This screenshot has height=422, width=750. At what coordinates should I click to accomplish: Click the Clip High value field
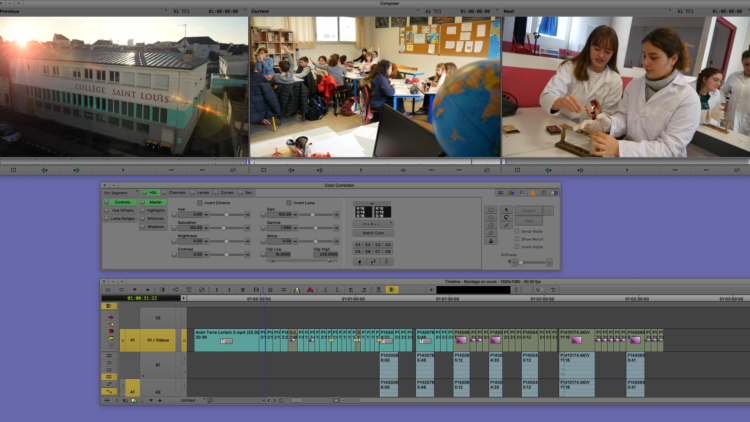coord(326,255)
